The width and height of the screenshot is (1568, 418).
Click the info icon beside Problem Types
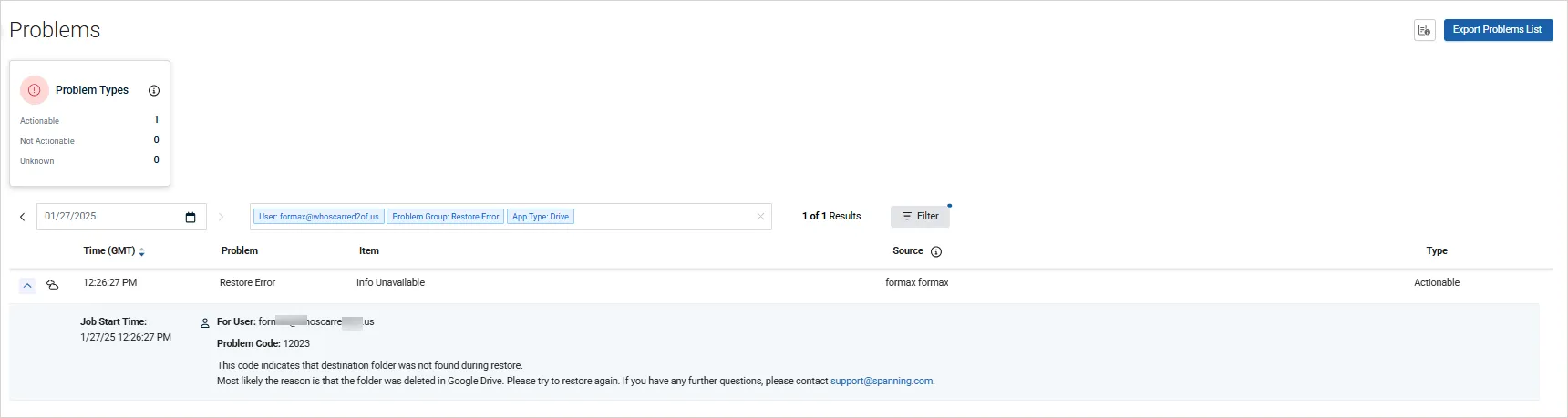click(x=154, y=91)
